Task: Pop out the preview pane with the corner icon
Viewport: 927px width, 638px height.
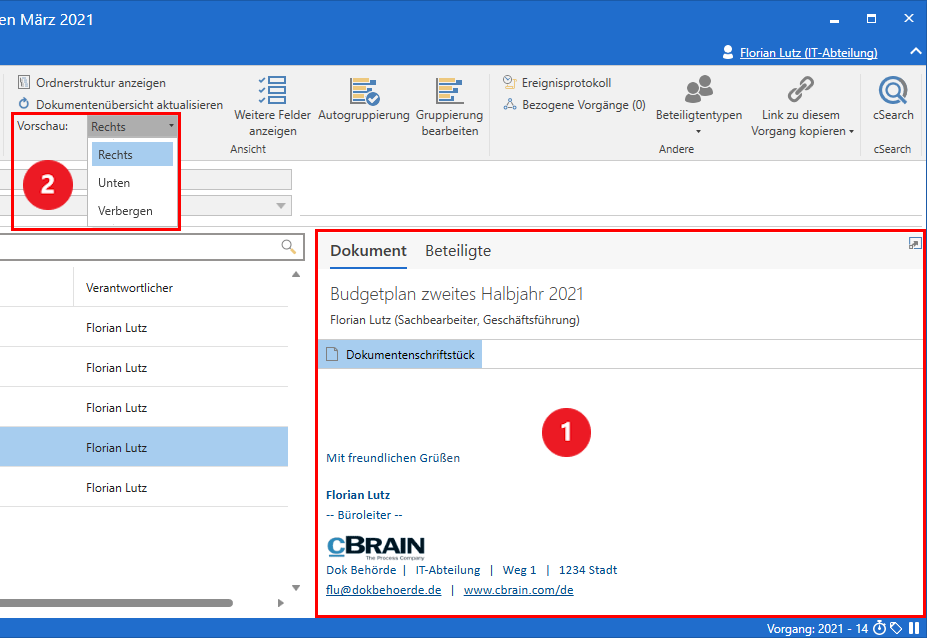Action: (914, 244)
